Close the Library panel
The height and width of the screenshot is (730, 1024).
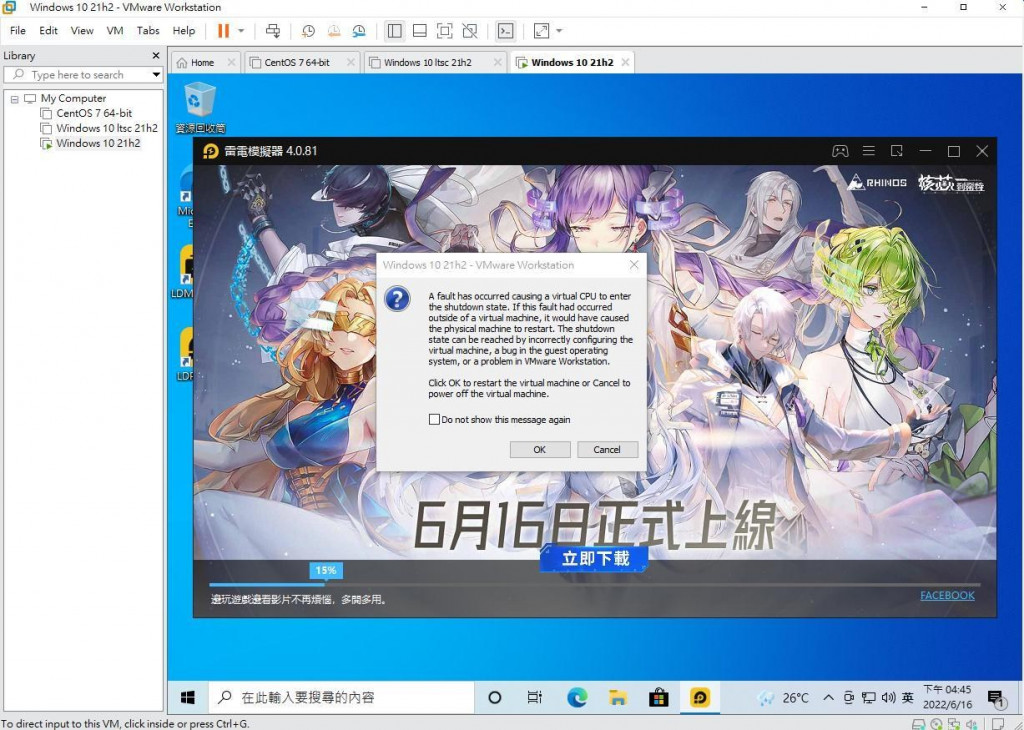(155, 56)
